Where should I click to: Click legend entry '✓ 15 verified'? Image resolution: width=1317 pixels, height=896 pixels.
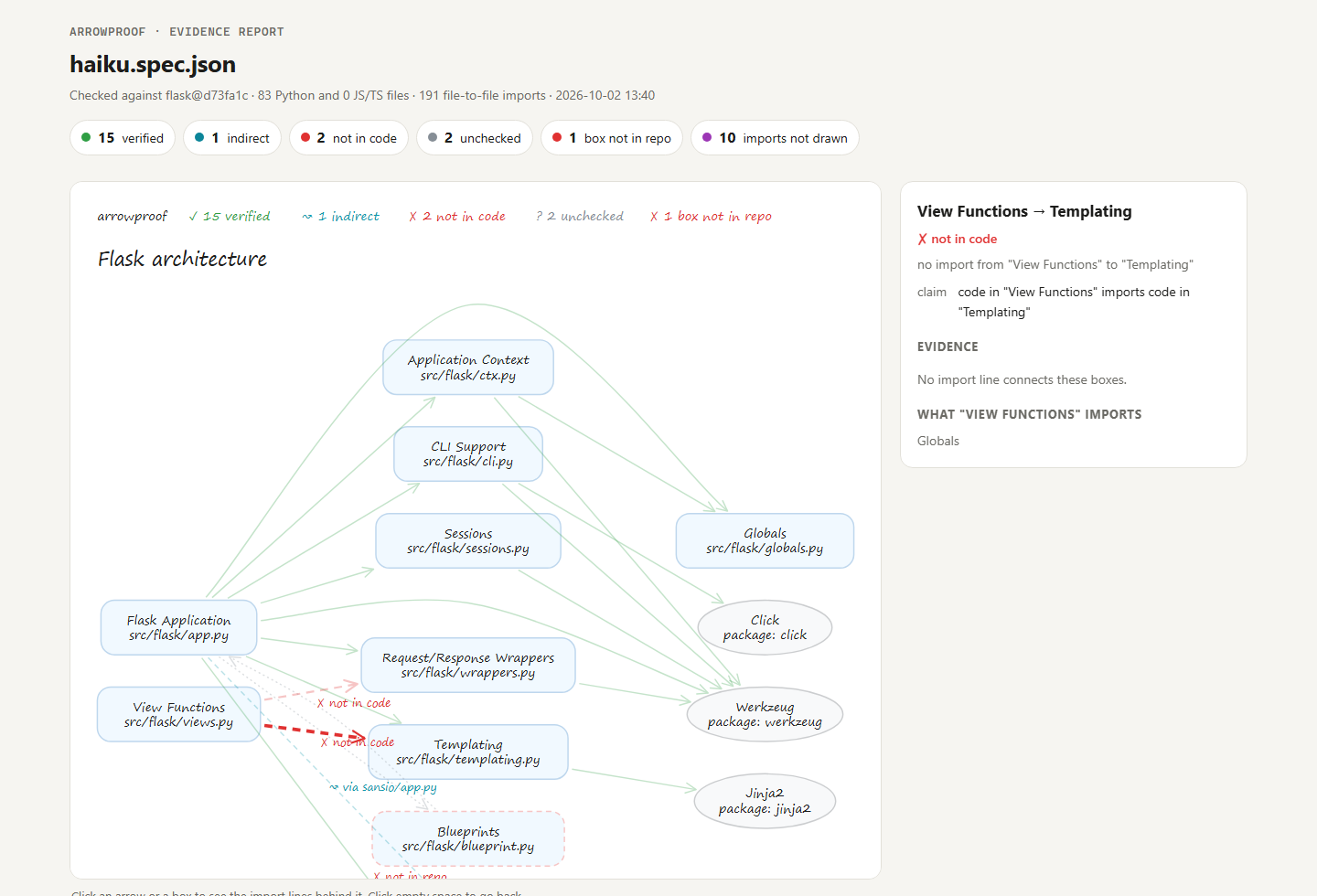point(230,217)
